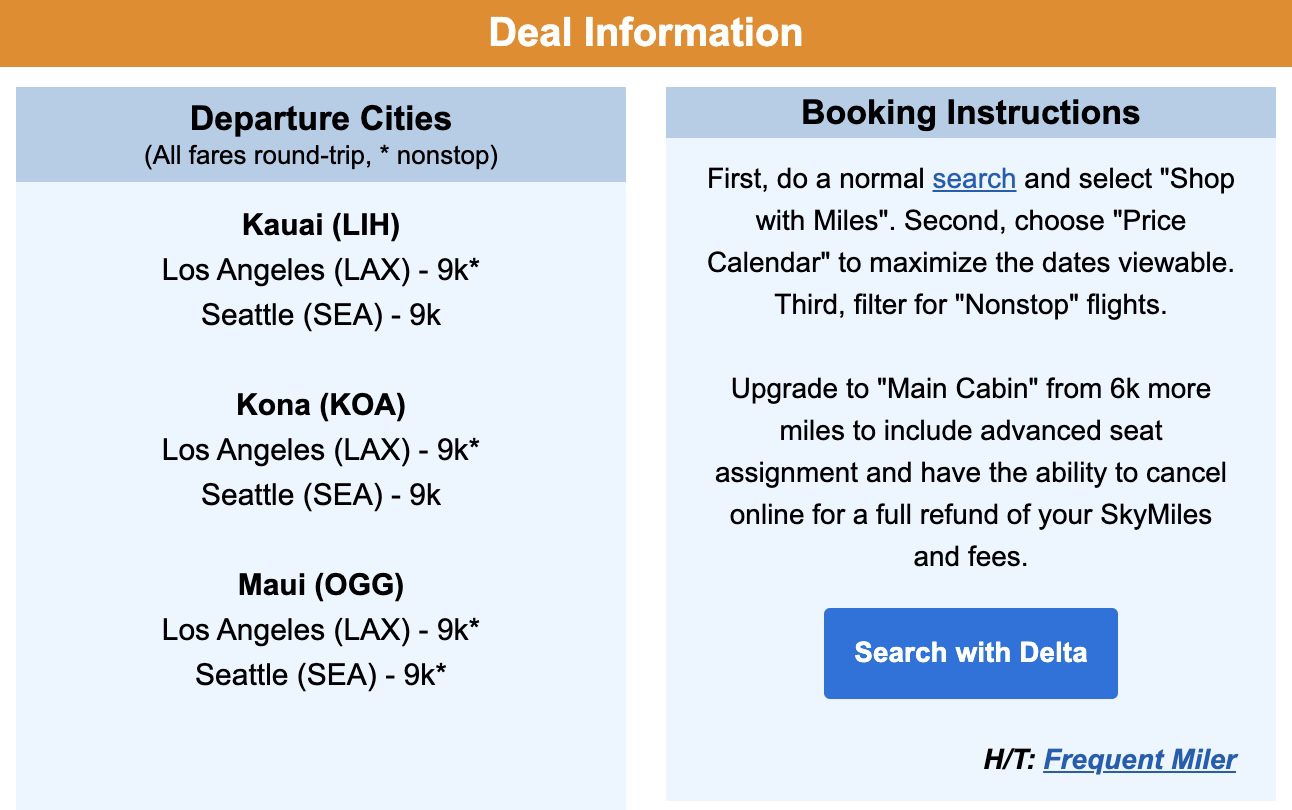Click the Booking Instructions heading

(x=970, y=112)
